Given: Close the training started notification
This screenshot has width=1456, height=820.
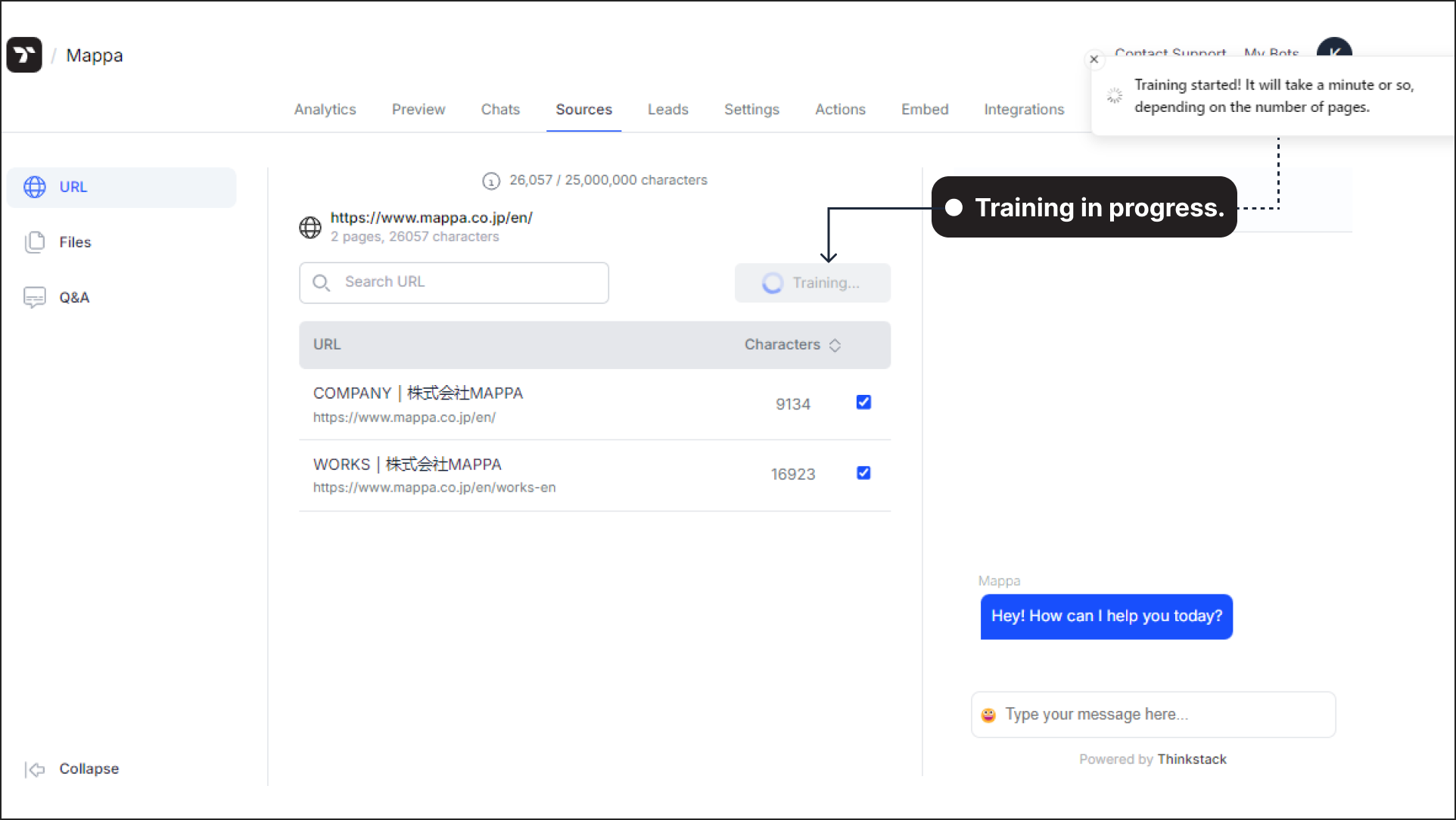Looking at the screenshot, I should (1094, 59).
